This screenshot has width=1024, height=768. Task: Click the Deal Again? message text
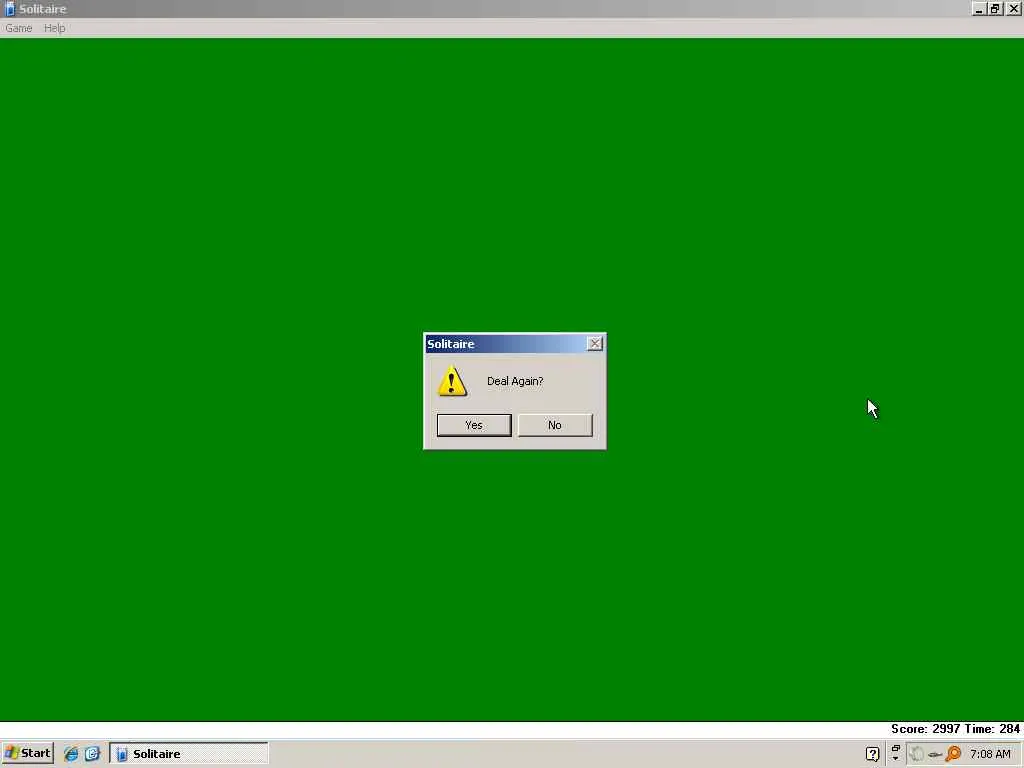tap(515, 381)
